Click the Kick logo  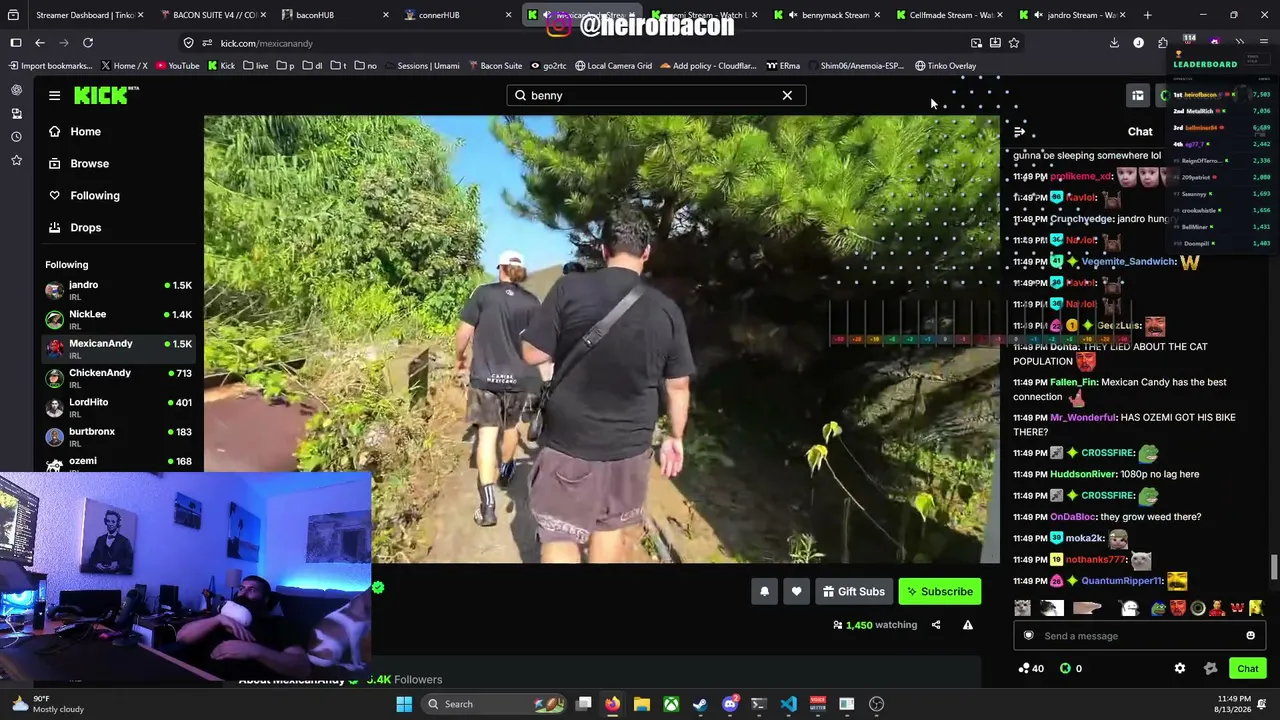106,95
